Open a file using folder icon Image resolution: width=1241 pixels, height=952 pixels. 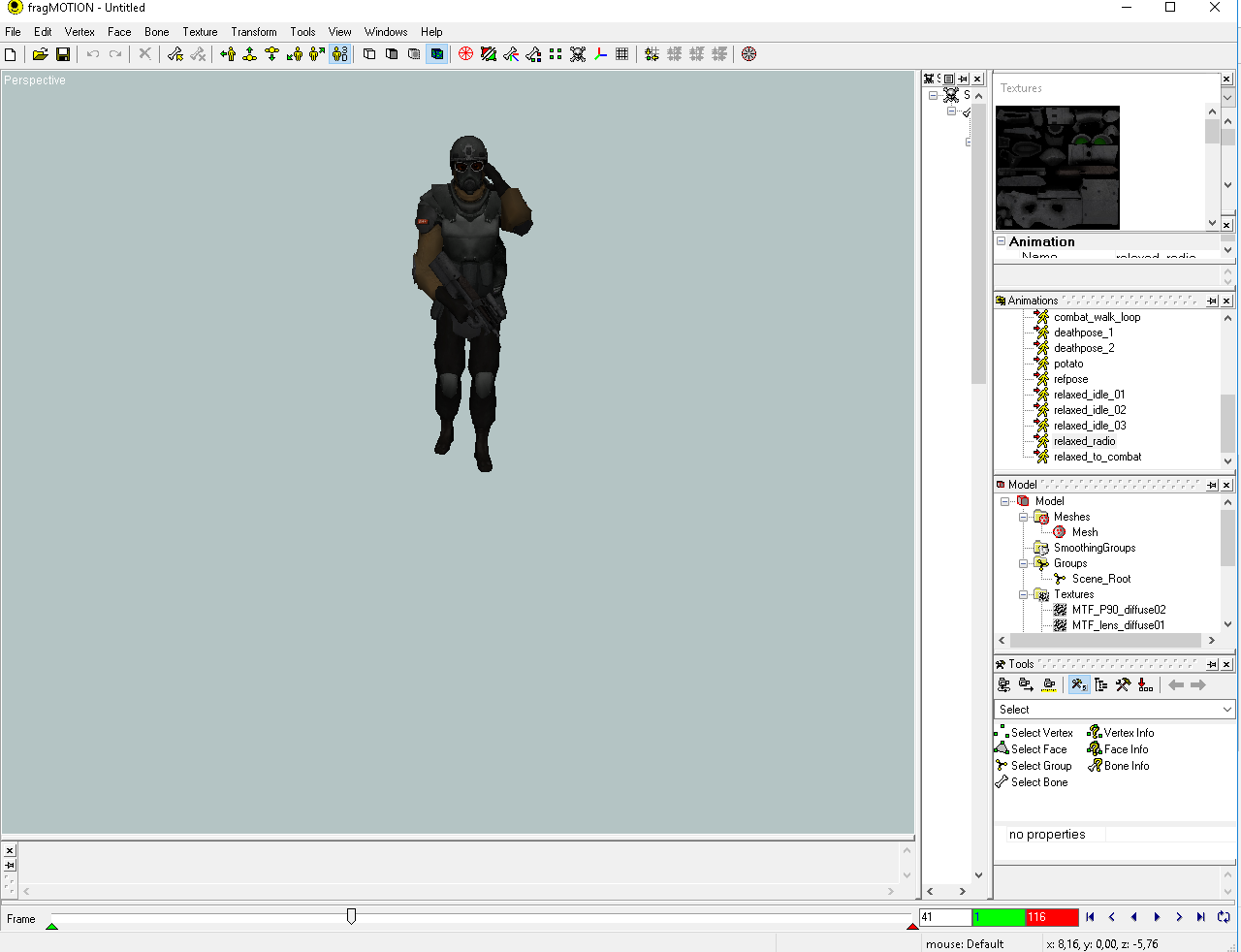(40, 54)
